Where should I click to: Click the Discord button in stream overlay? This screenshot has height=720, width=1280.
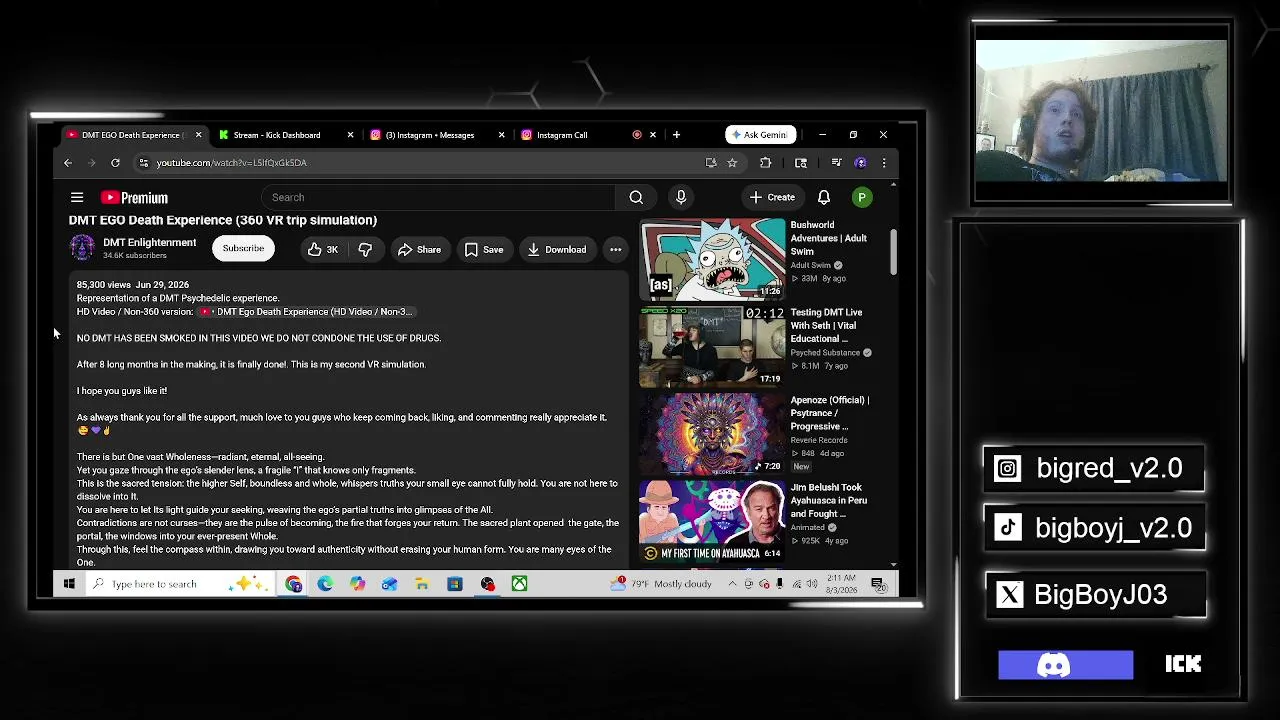coord(1066,665)
